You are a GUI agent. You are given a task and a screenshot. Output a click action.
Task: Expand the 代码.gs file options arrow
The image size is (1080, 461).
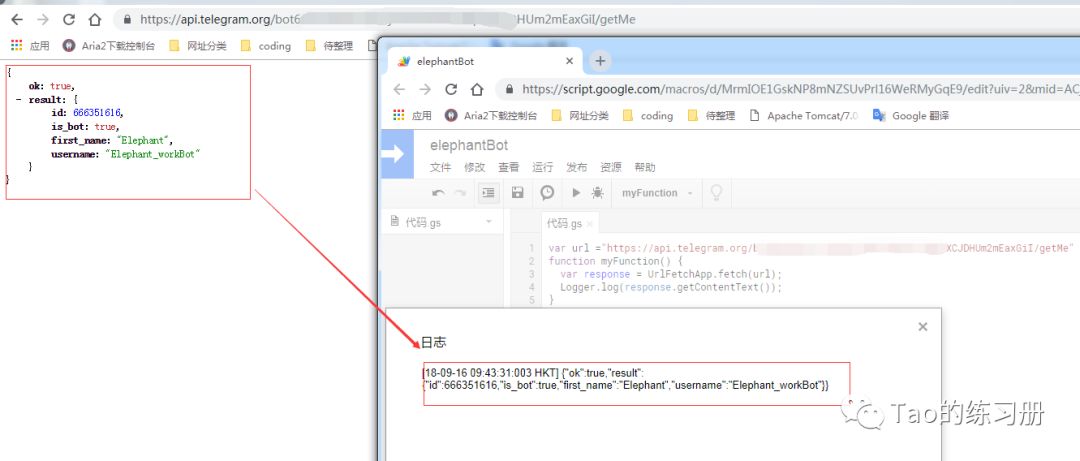[489, 221]
